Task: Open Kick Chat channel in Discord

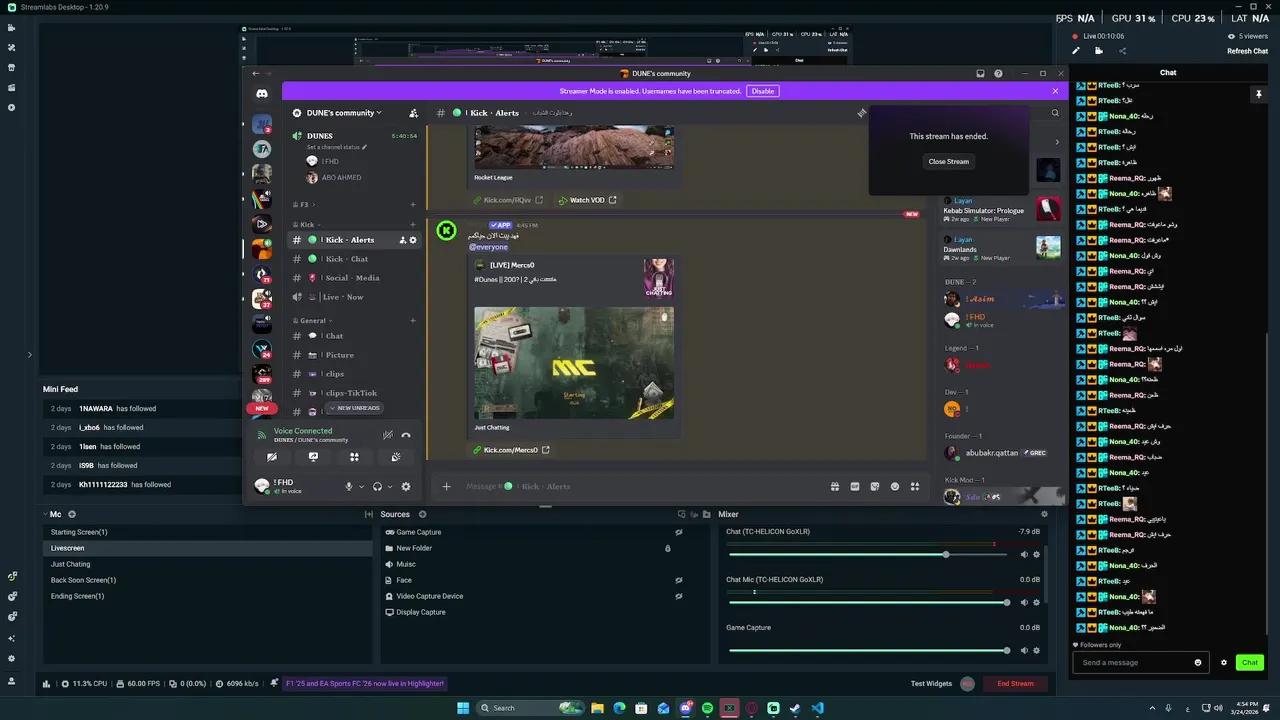Action: pos(354,259)
